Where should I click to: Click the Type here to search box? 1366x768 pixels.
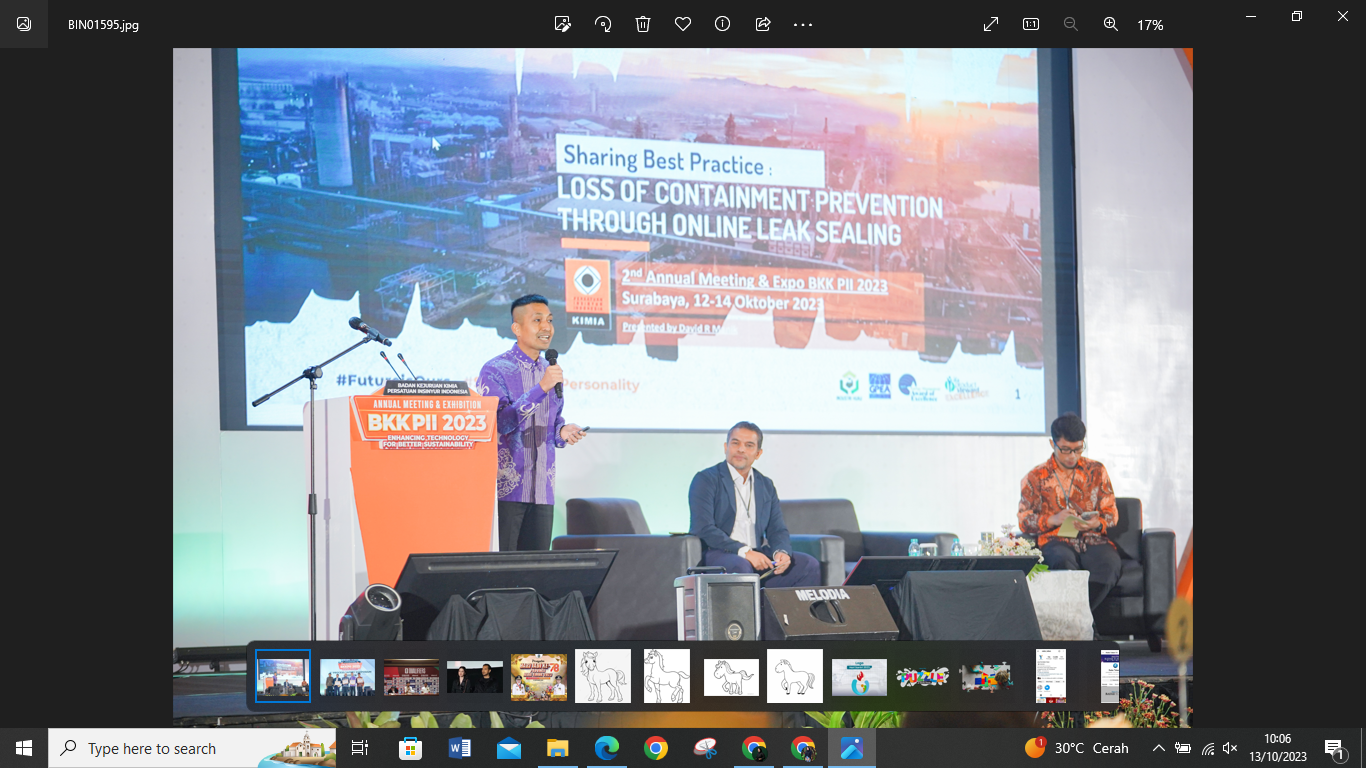click(x=192, y=748)
